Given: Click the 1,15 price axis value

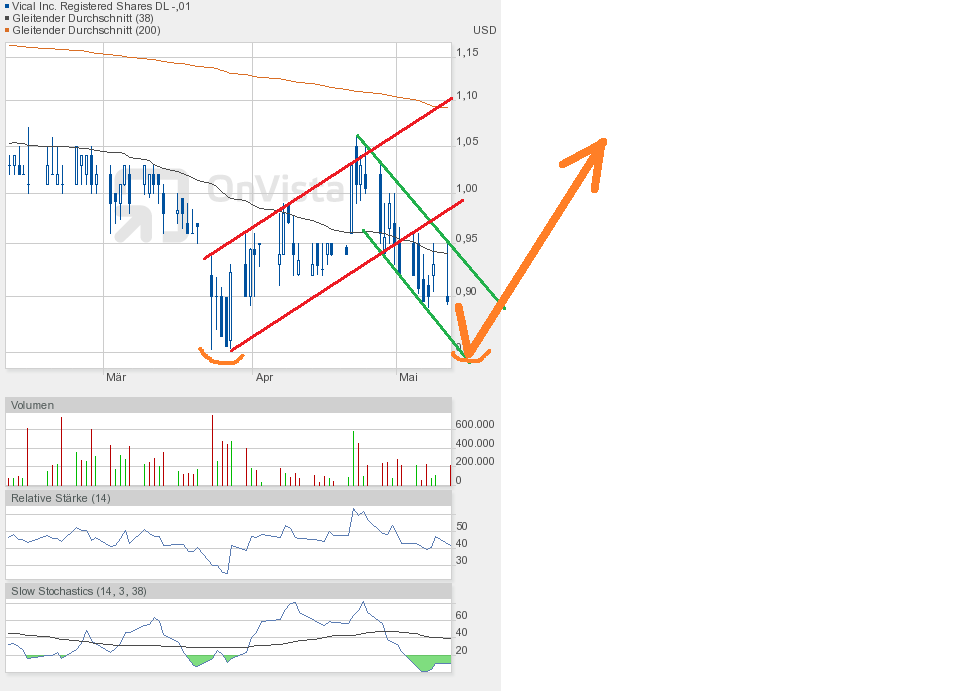Looking at the screenshot, I should tap(467, 52).
